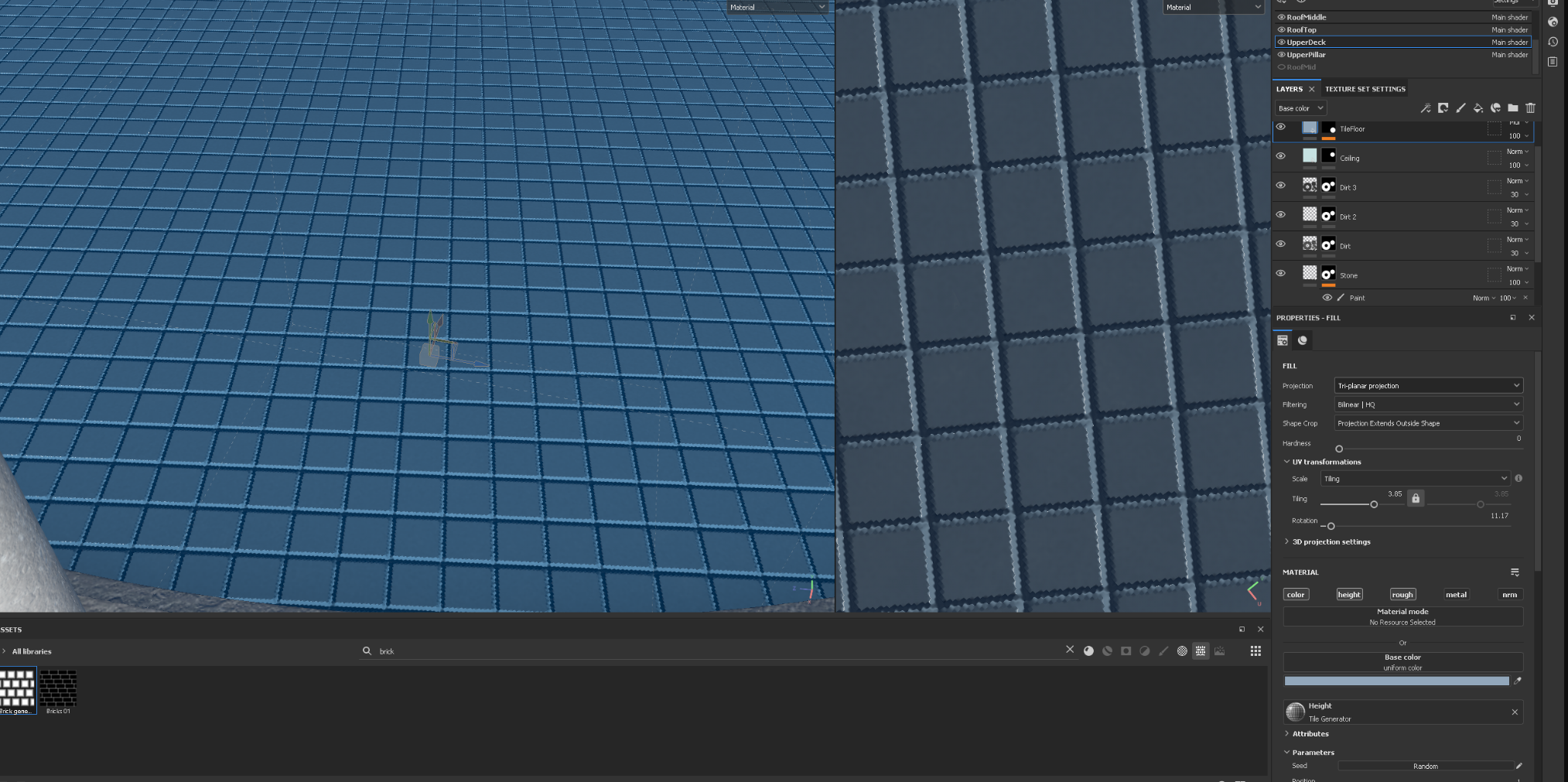
Task: Adjust the Tiling slider
Action: pos(1373,504)
